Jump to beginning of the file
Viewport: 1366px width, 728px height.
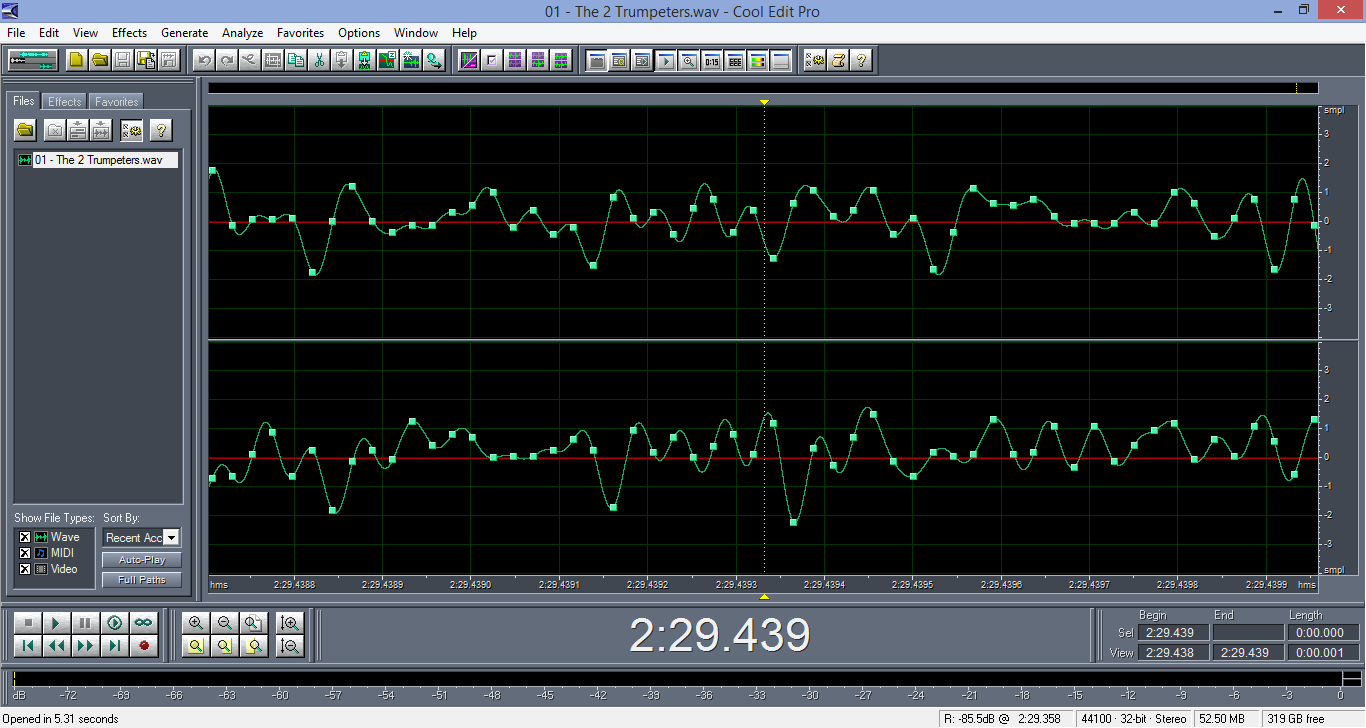28,646
